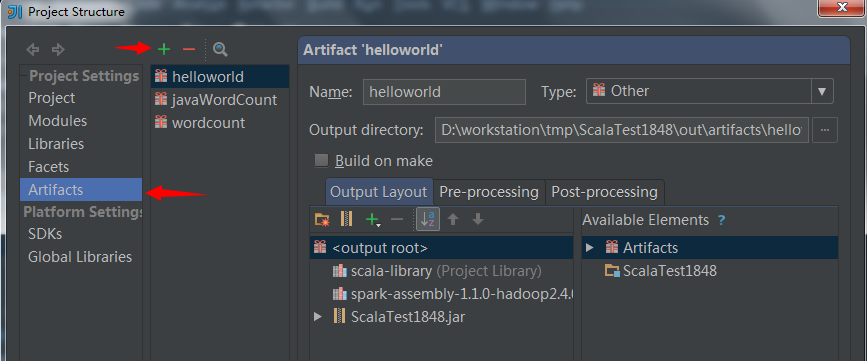867x361 pixels.
Task: Click the Output directory path field
Action: click(622, 130)
